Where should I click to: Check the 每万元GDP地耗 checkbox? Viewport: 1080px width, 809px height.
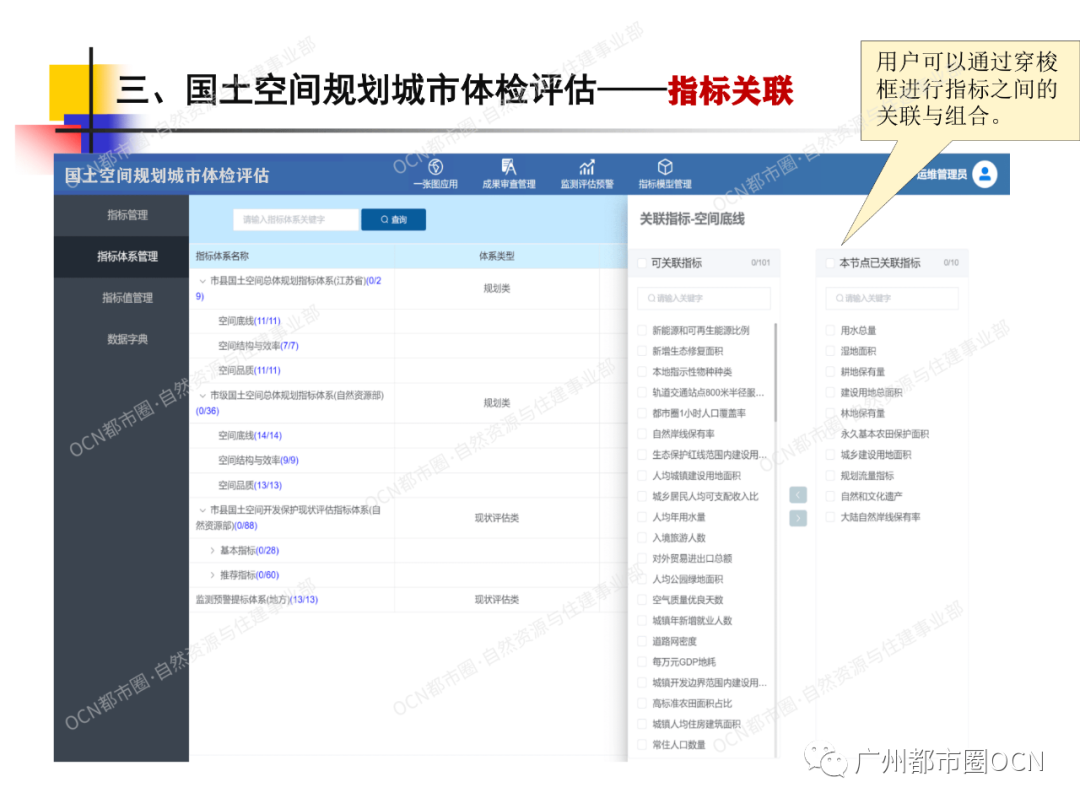[x=642, y=662]
